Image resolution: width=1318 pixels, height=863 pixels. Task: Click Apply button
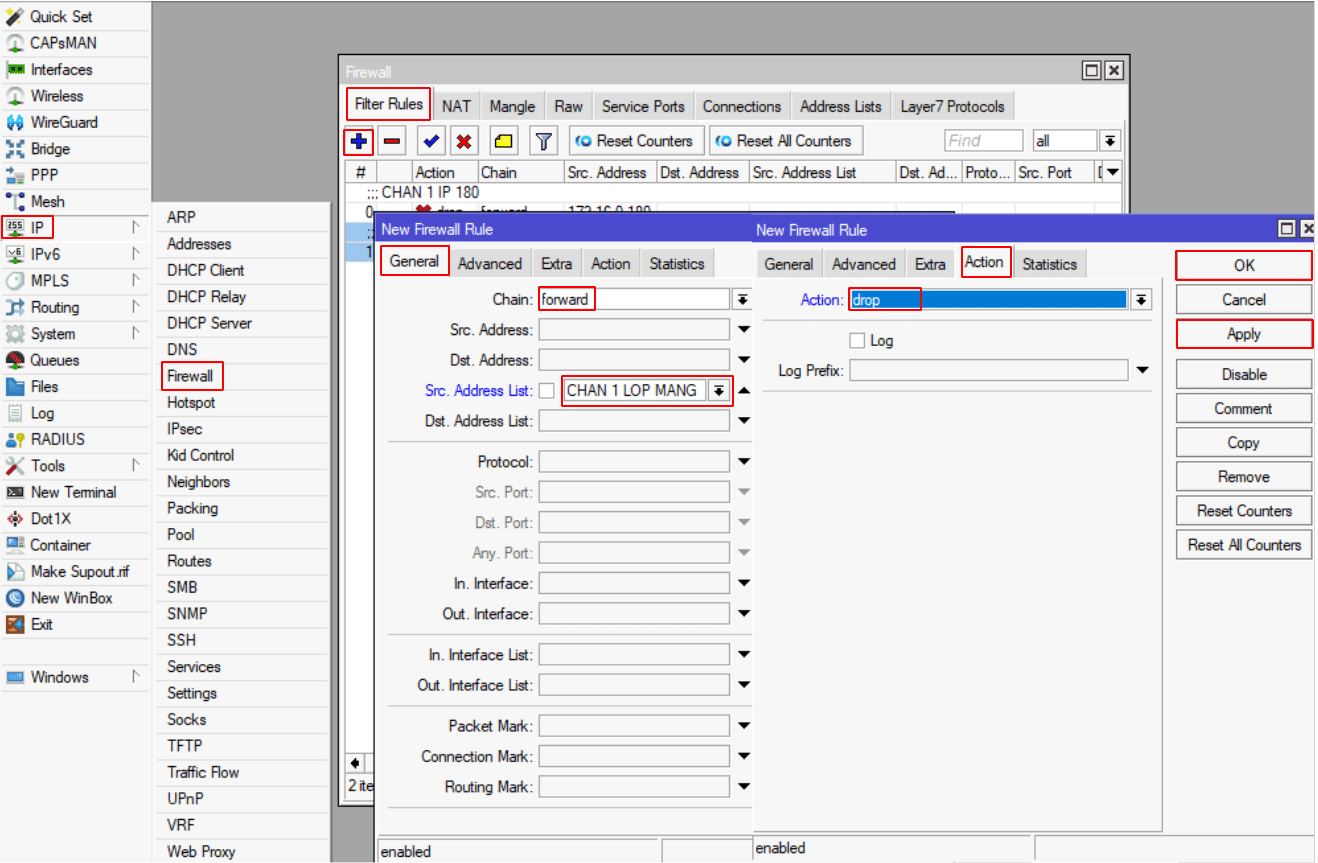(1243, 334)
